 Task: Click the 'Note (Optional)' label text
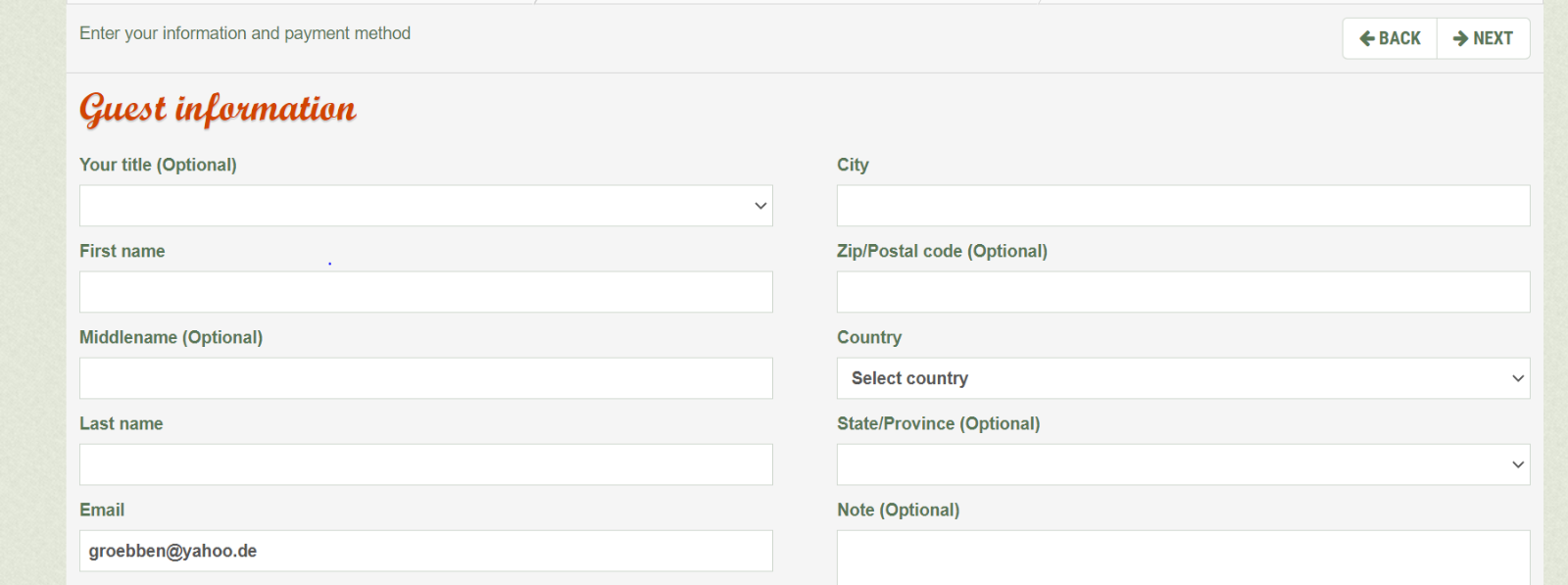pos(898,510)
